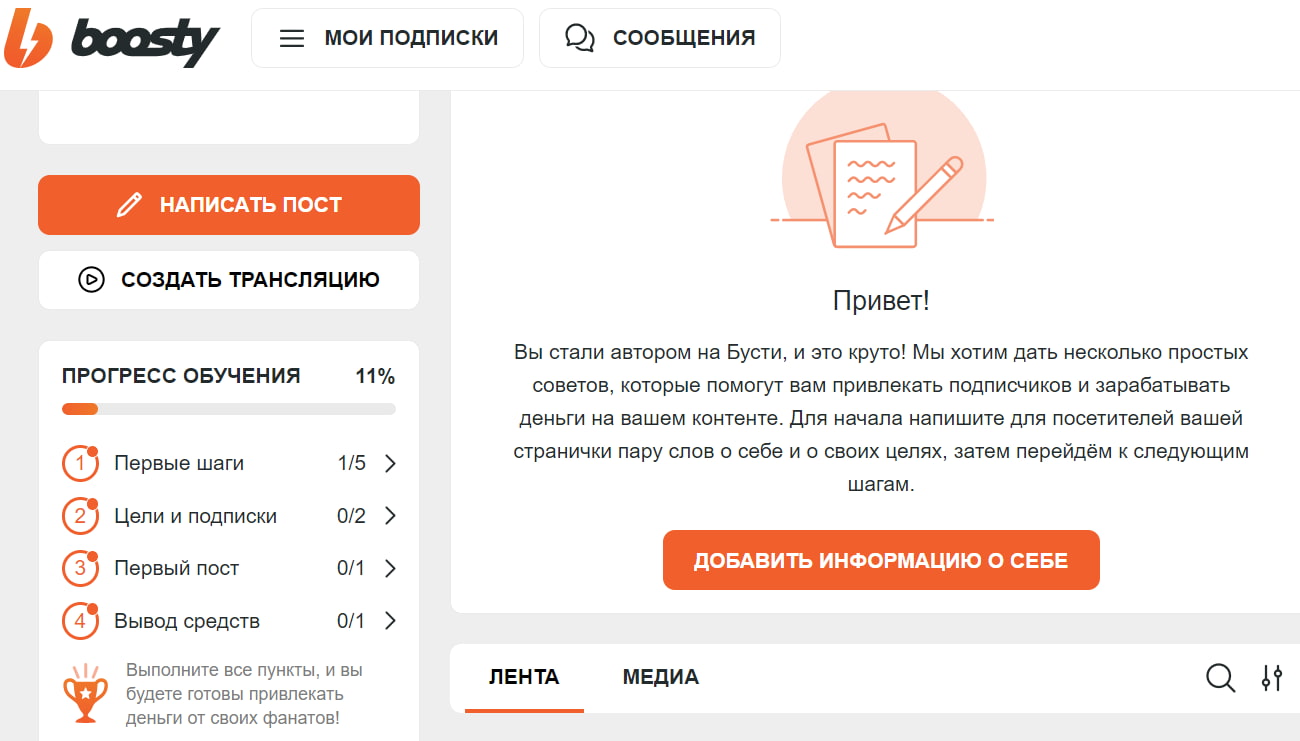Open feed search via the magnifier icon

coord(1220,677)
